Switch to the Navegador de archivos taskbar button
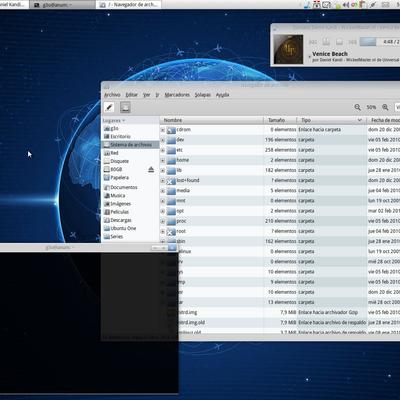The height and width of the screenshot is (400, 400). [129, 5]
